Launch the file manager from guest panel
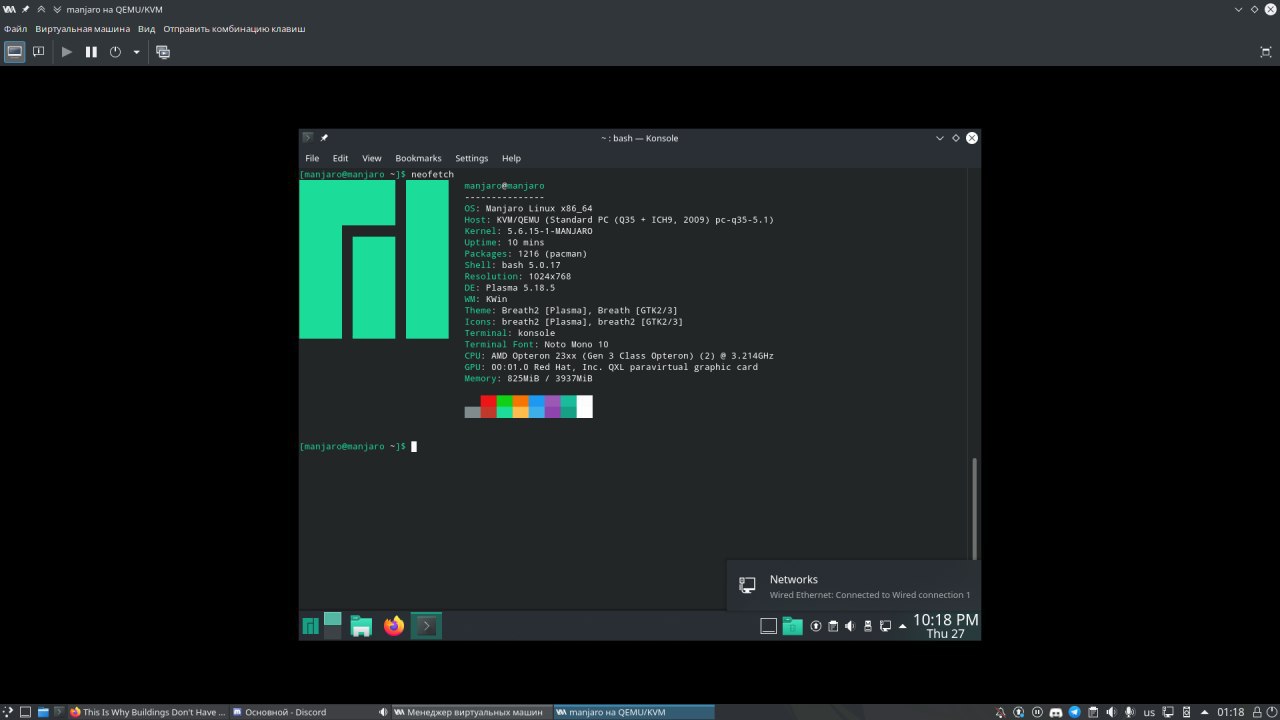Viewport: 1280px width, 720px height. click(x=361, y=627)
